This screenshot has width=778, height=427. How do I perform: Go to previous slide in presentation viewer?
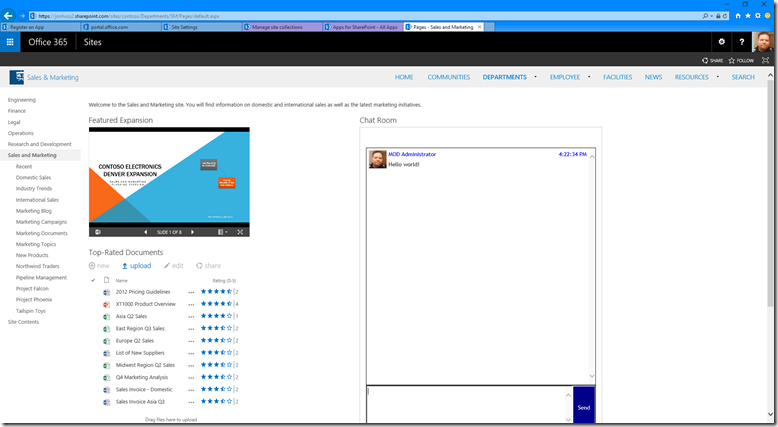pyautogui.click(x=145, y=232)
